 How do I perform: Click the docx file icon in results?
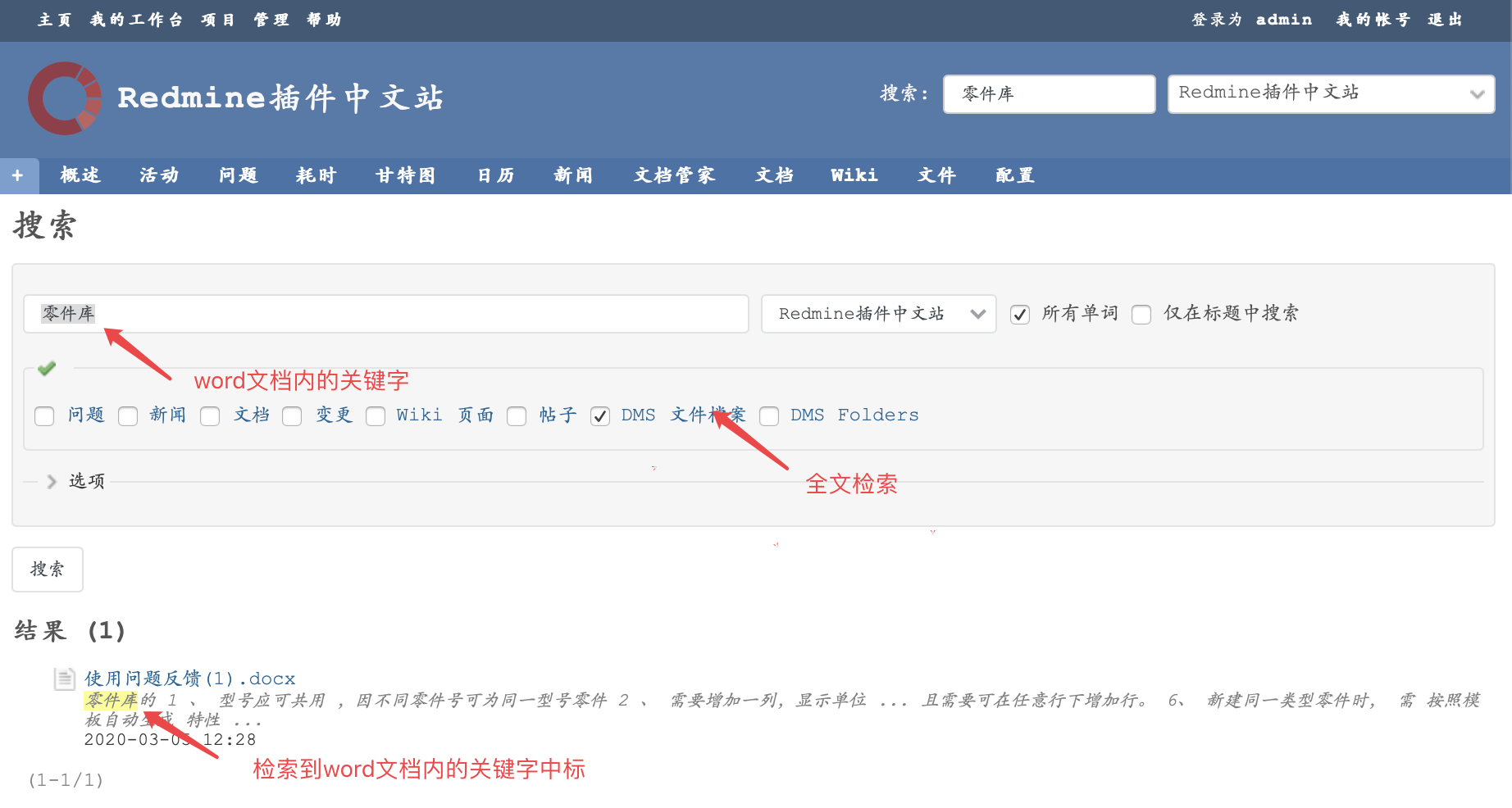pyautogui.click(x=65, y=679)
